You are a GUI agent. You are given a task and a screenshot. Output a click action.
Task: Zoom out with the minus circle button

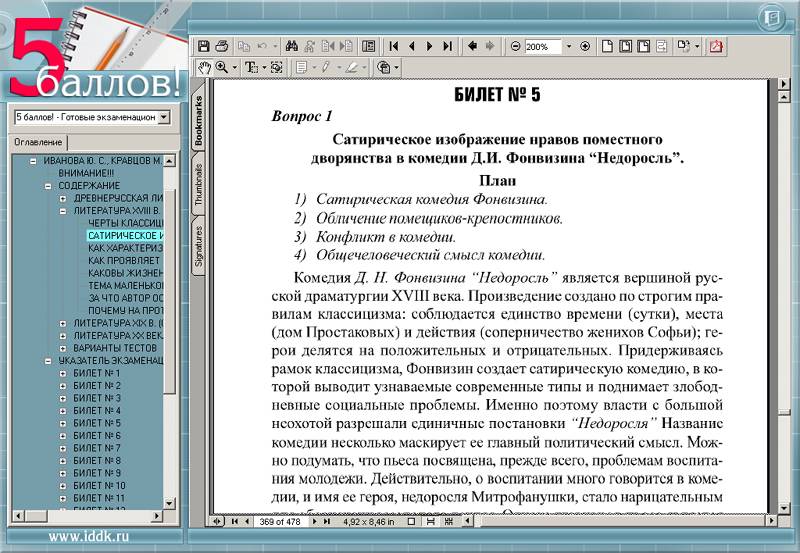(515, 46)
